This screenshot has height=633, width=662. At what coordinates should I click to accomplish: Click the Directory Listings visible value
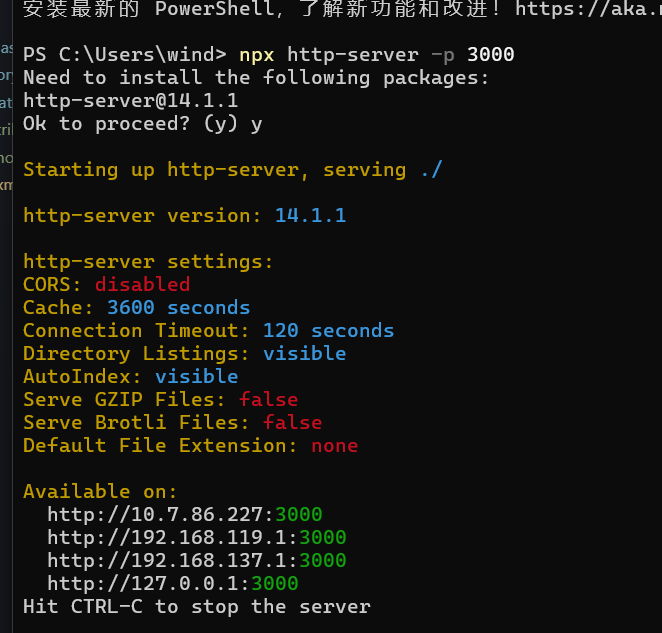[304, 354]
